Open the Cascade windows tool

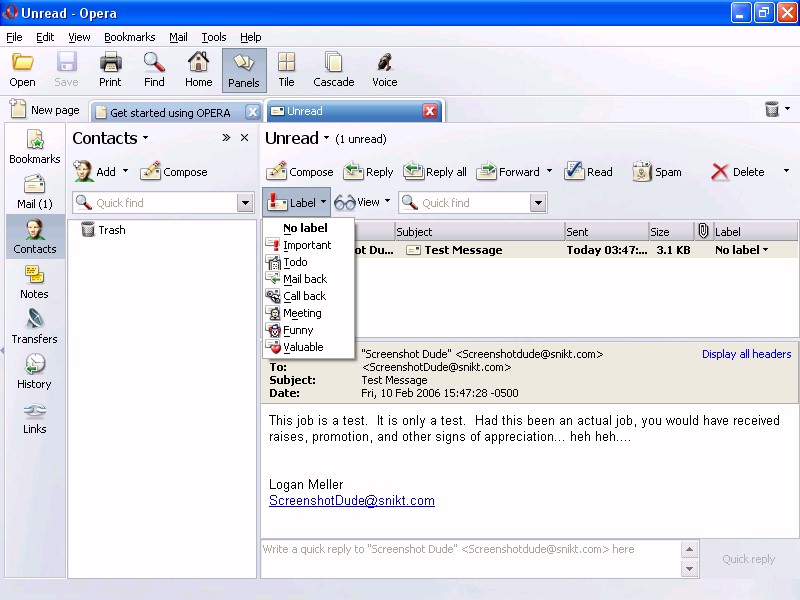pos(333,70)
